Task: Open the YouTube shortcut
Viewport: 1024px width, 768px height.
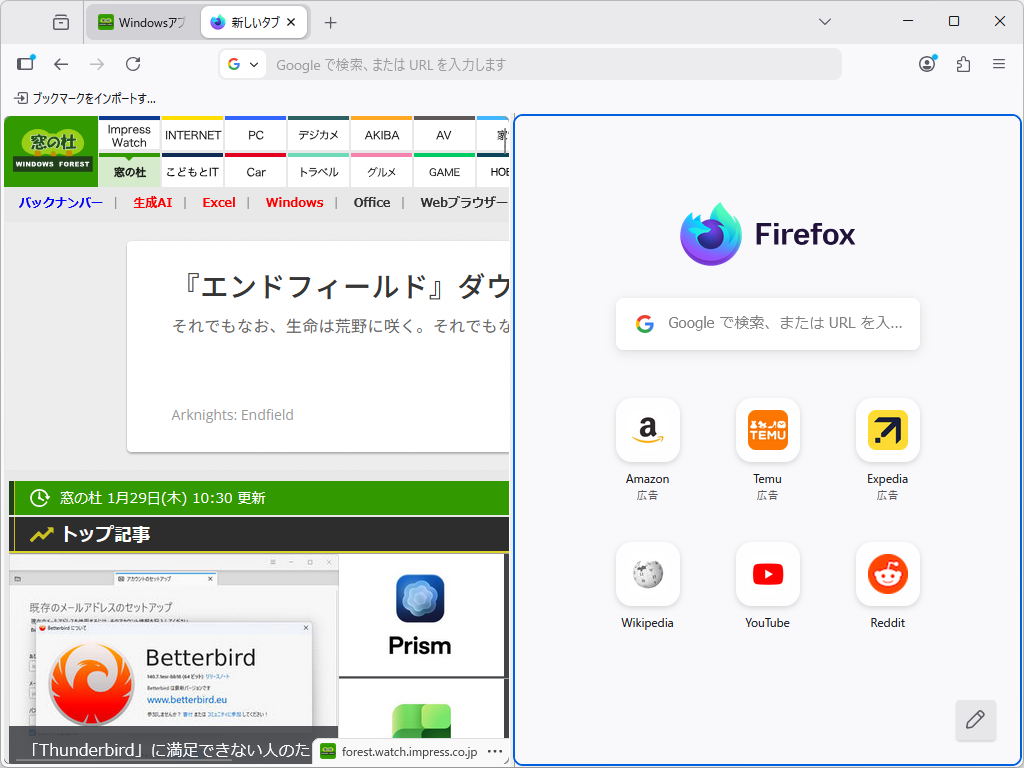Action: click(767, 574)
